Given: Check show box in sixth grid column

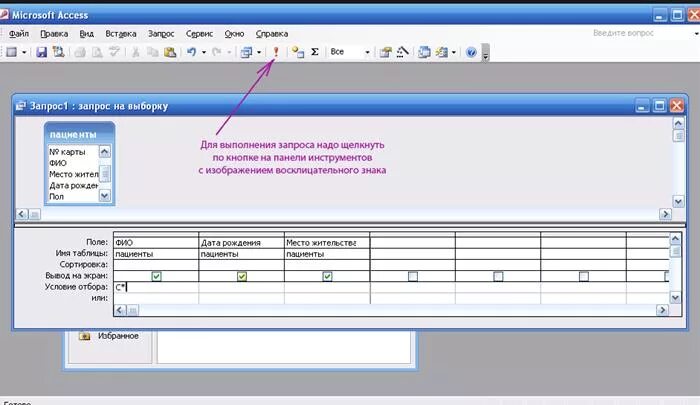Looking at the screenshot, I should [583, 276].
